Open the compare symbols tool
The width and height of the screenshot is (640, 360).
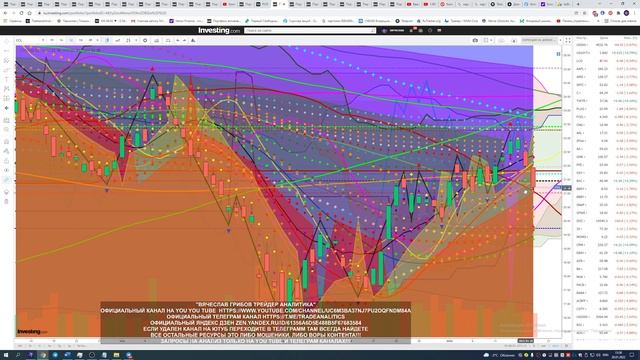point(118,40)
